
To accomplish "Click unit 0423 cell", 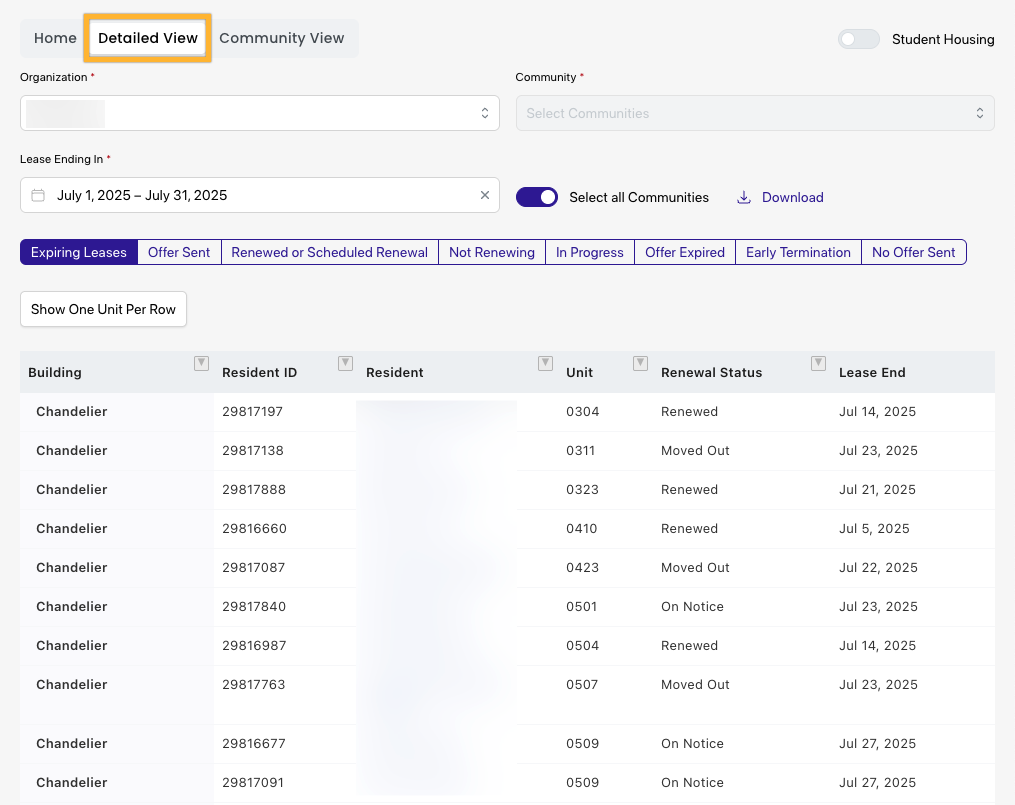I will pyautogui.click(x=583, y=568).
